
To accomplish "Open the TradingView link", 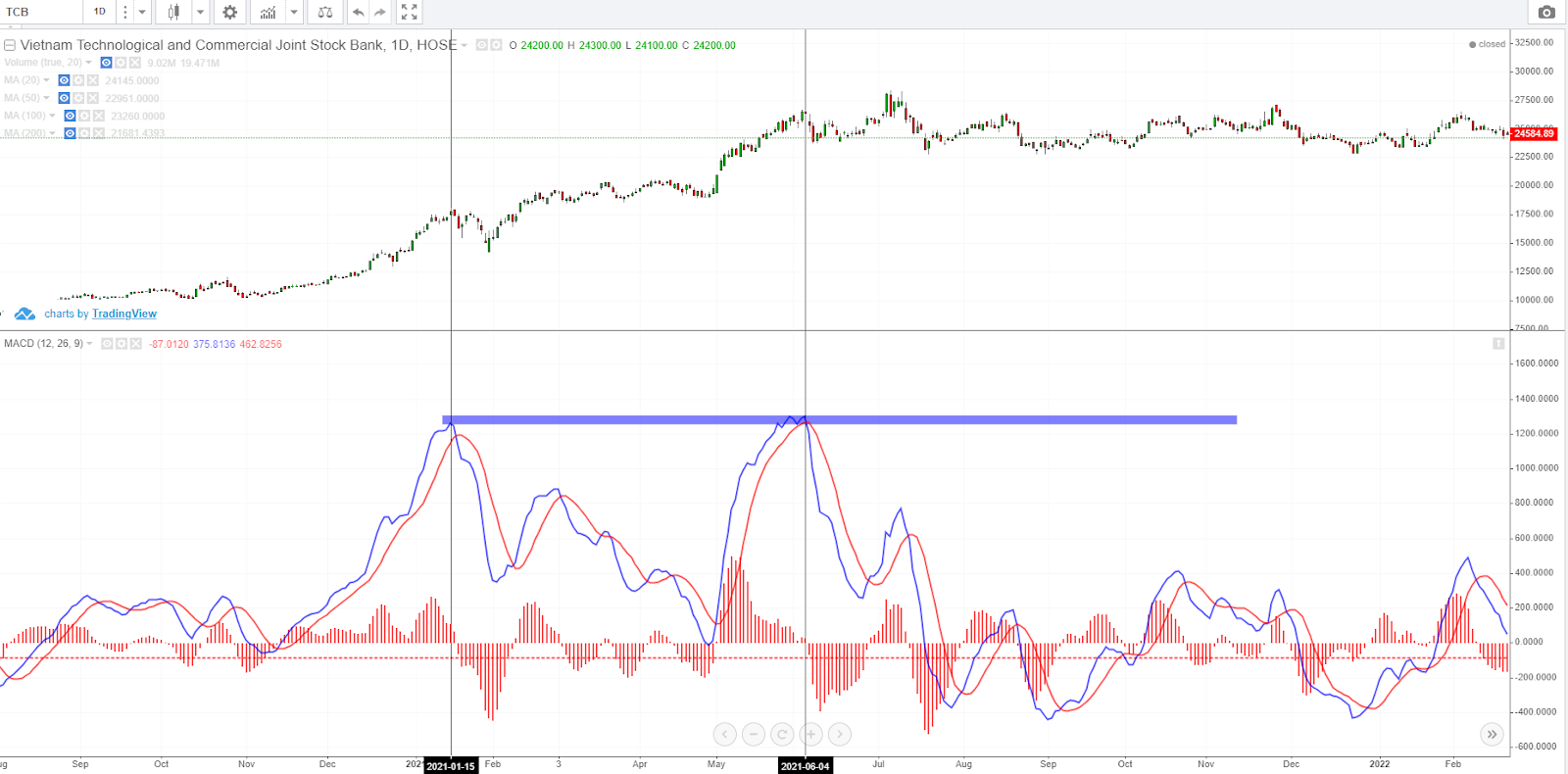I will pyautogui.click(x=124, y=314).
